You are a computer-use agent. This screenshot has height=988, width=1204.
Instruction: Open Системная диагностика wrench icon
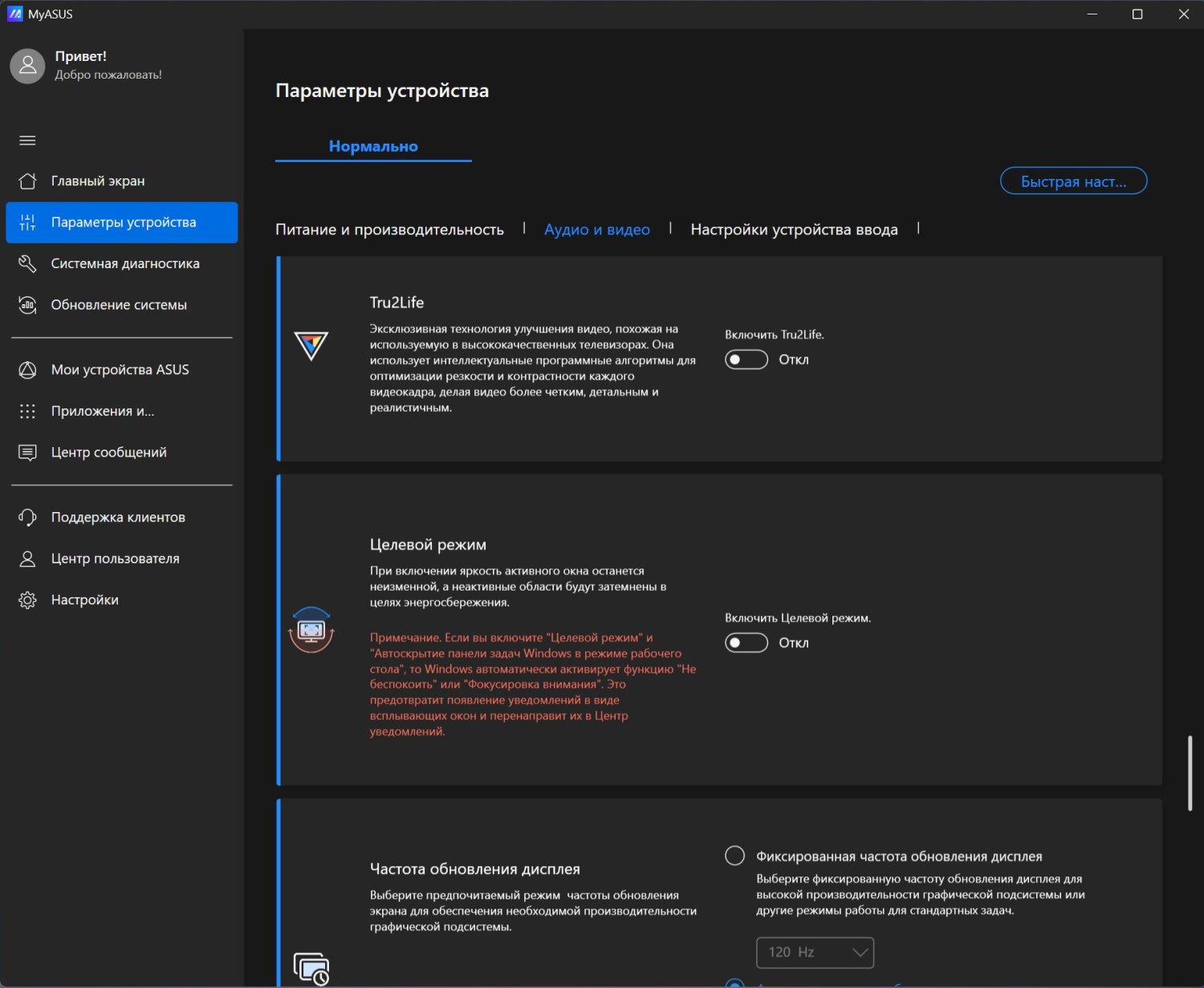(x=27, y=264)
